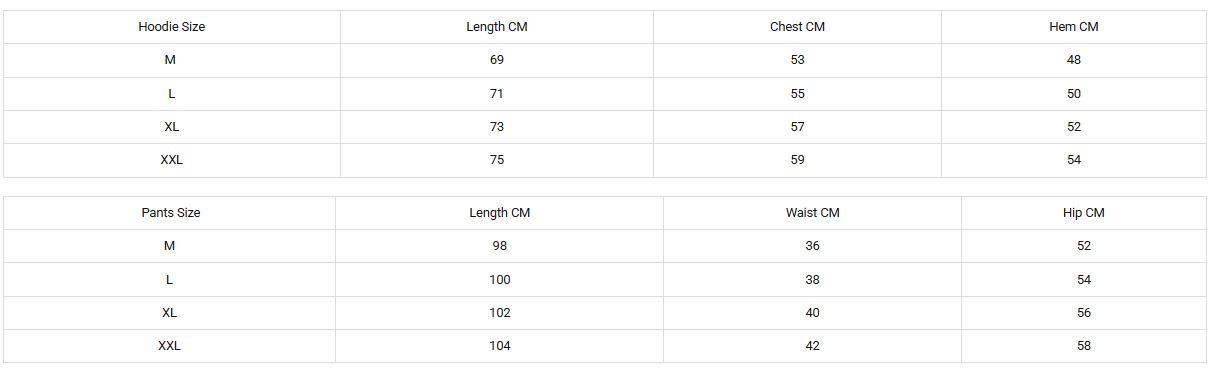1212x372 pixels.
Task: Select the Hoodie Size header cell
Action: coord(172,27)
